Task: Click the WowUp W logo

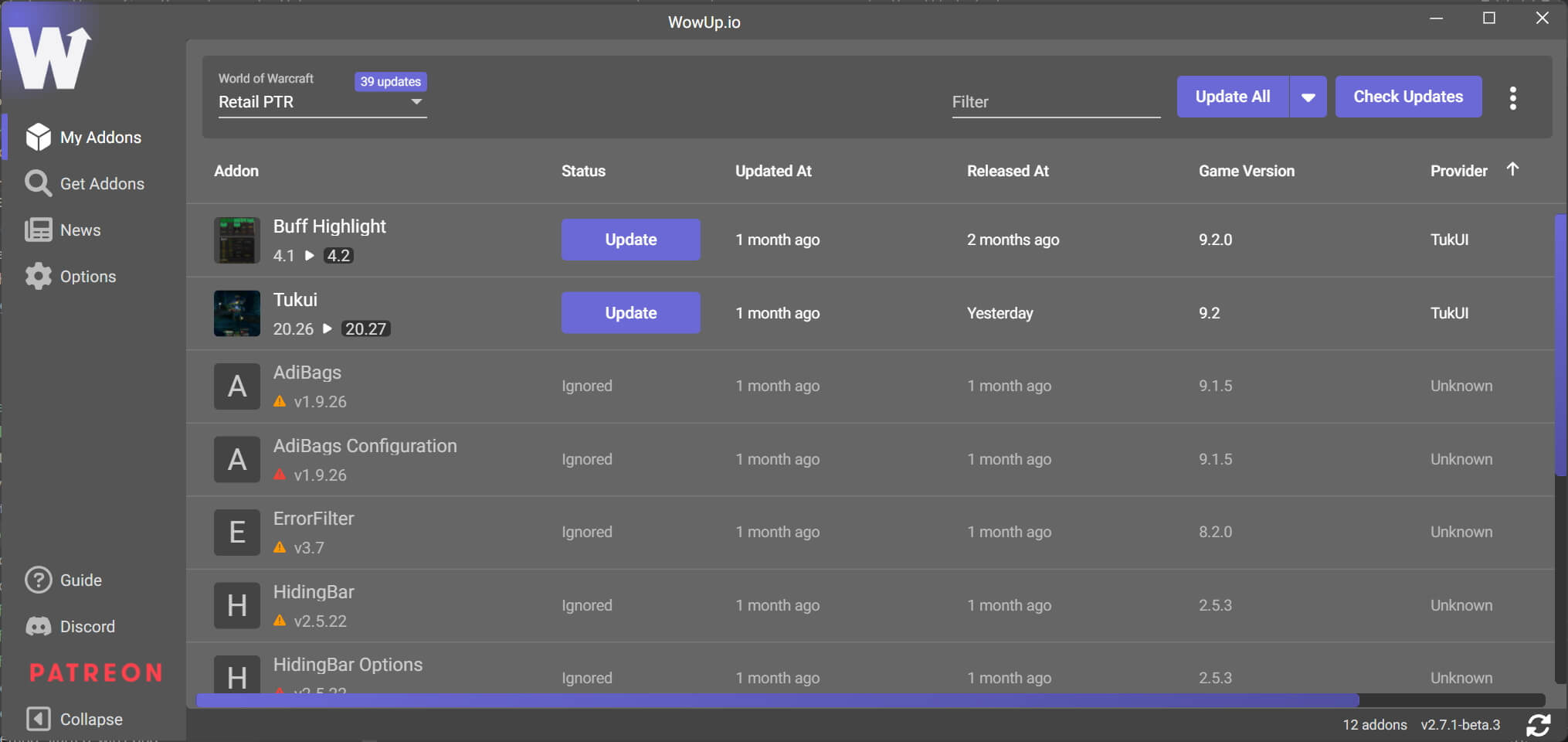Action: [x=50, y=58]
